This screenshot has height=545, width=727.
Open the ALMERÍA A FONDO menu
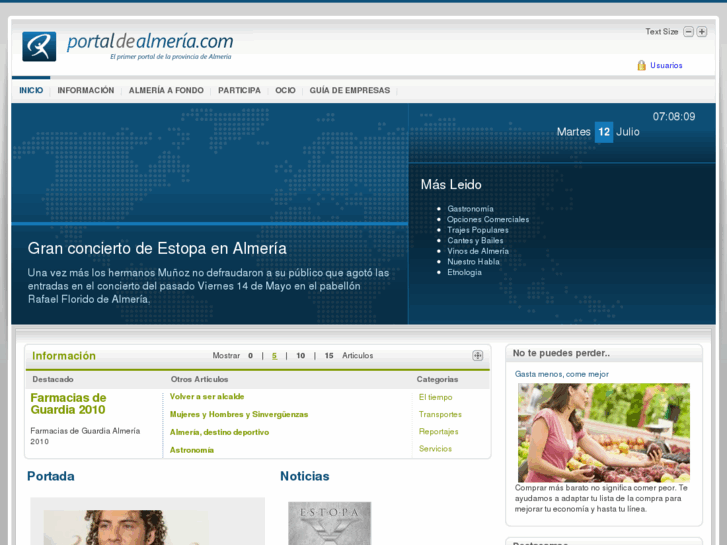166,90
